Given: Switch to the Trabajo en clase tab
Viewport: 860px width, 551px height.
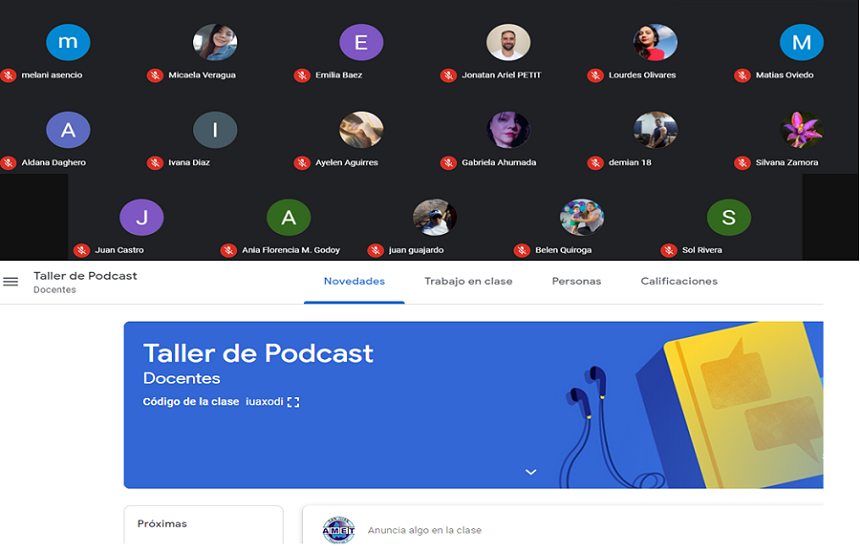Looking at the screenshot, I should pos(468,282).
